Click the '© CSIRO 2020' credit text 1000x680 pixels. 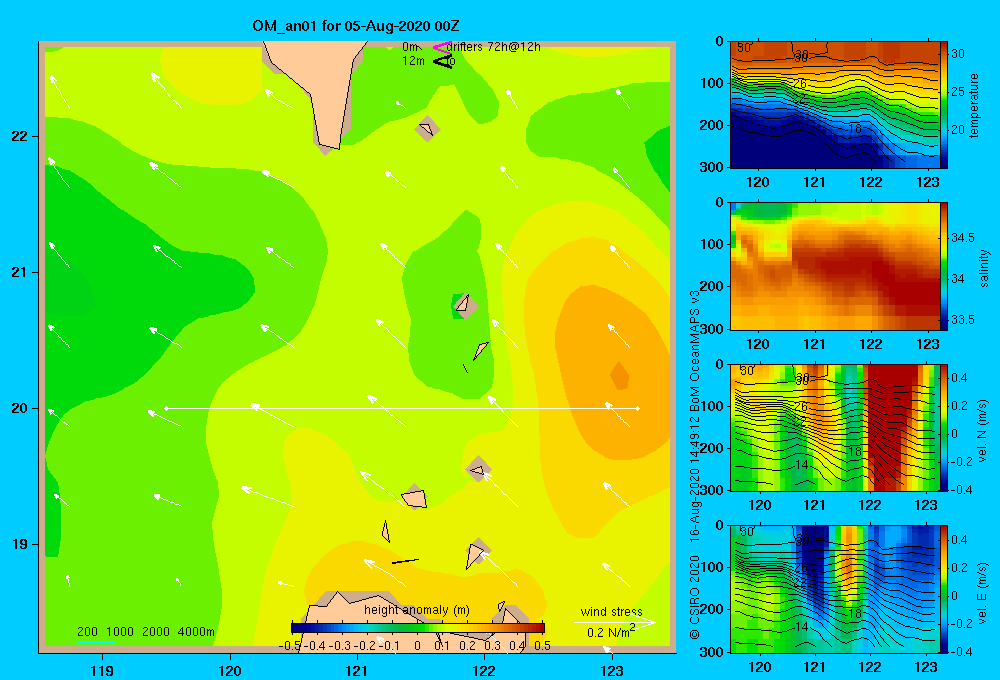pyautogui.click(x=696, y=597)
